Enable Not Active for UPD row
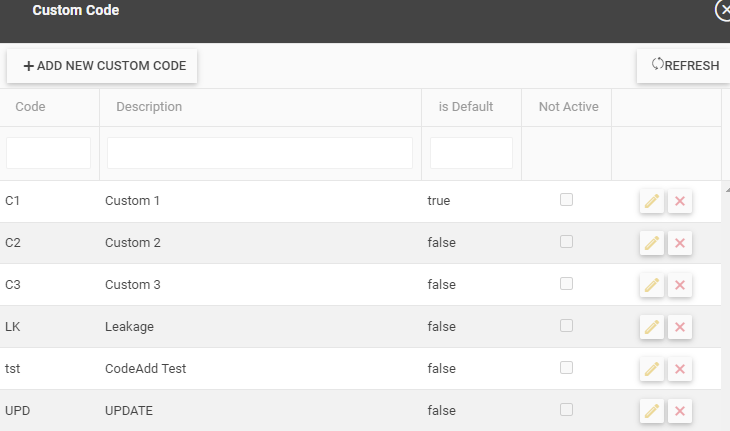Screen dimensions: 730x431 coord(566,409)
